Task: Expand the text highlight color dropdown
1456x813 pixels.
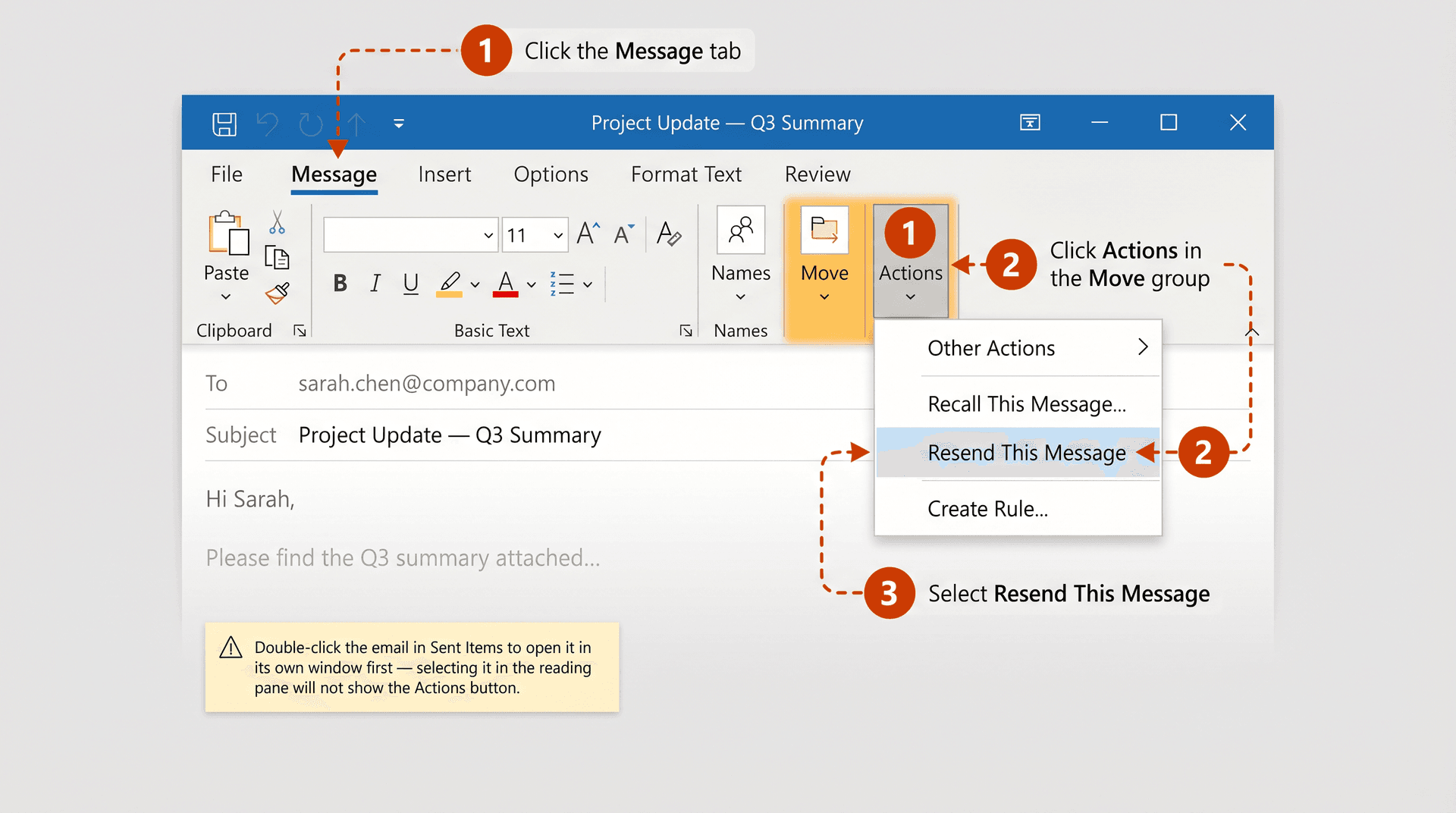Action: point(474,284)
